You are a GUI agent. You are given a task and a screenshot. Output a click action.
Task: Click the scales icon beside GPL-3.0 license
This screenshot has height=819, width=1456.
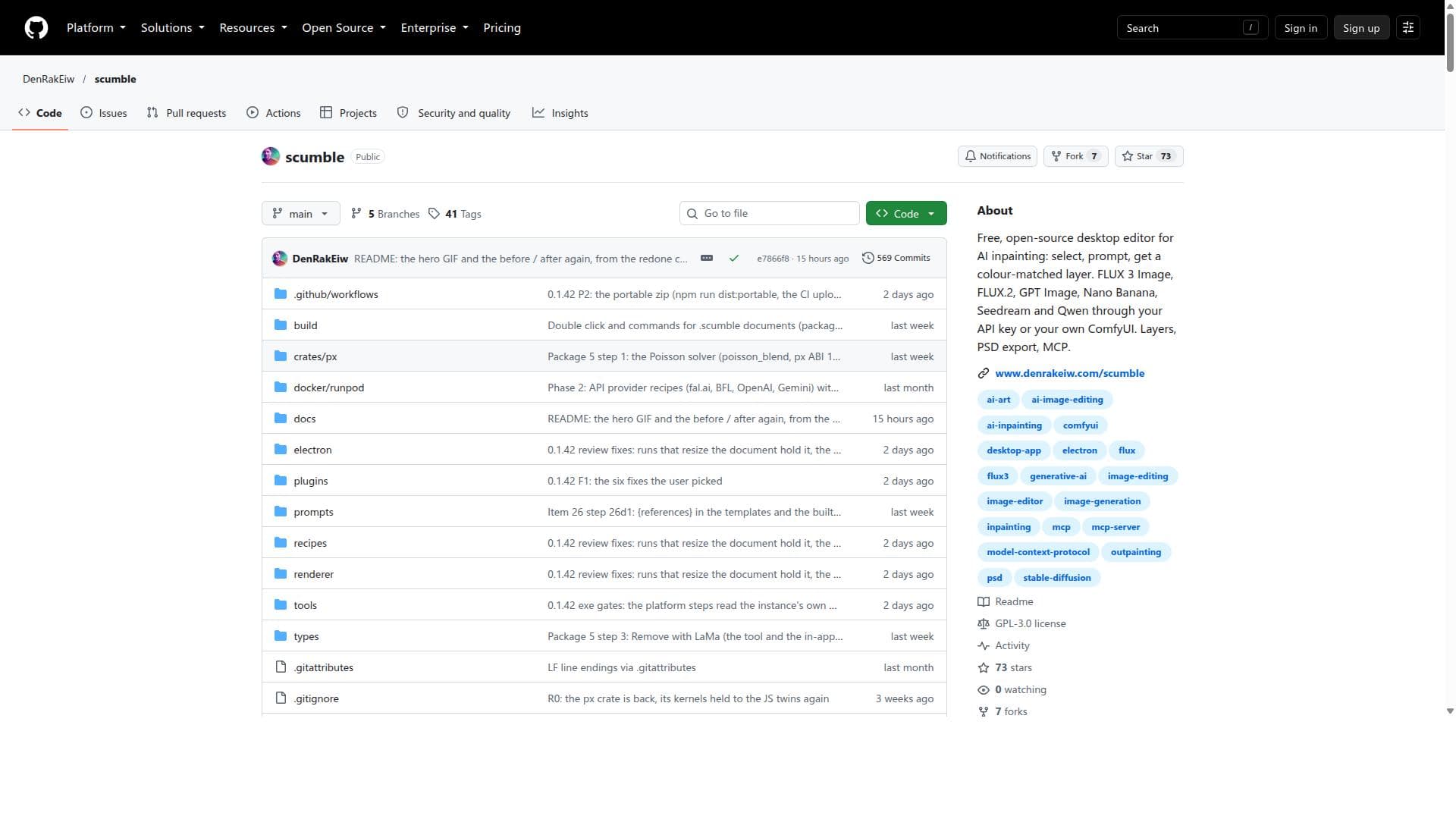(x=984, y=623)
